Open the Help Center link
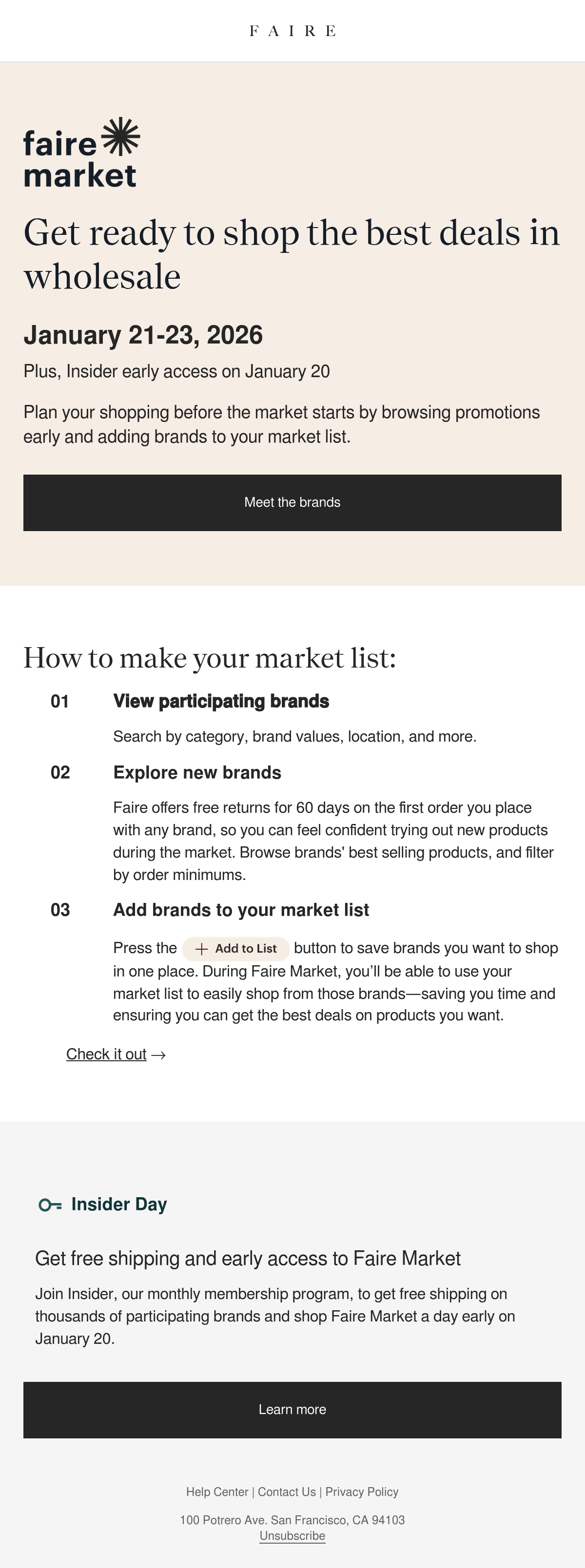Image resolution: width=585 pixels, height=1568 pixels. [217, 1492]
